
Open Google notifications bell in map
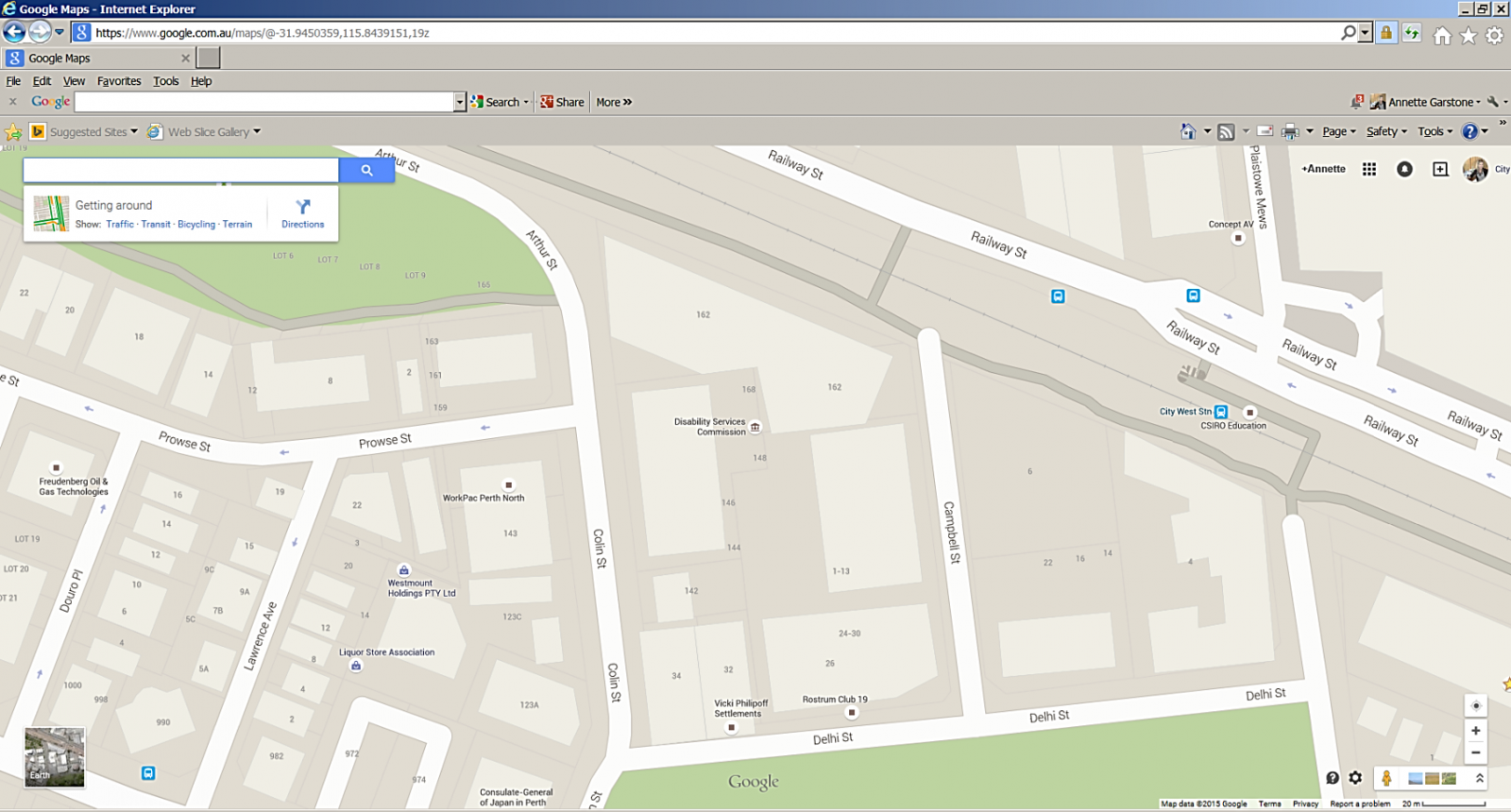1404,169
